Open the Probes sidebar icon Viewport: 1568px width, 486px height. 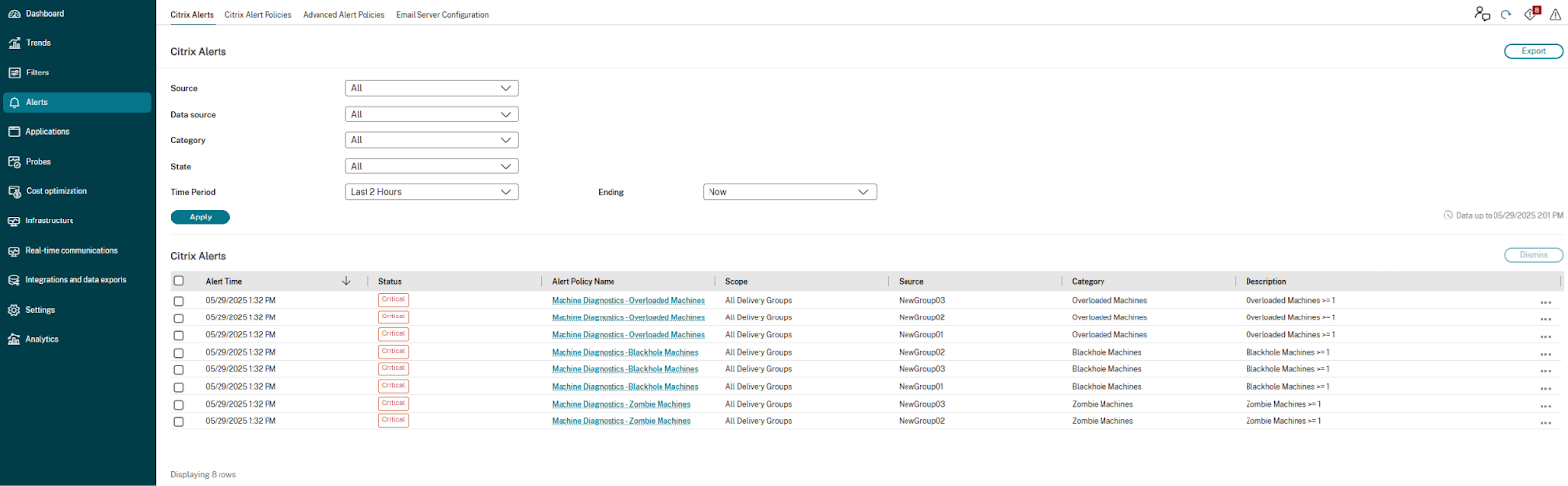pyautogui.click(x=14, y=162)
